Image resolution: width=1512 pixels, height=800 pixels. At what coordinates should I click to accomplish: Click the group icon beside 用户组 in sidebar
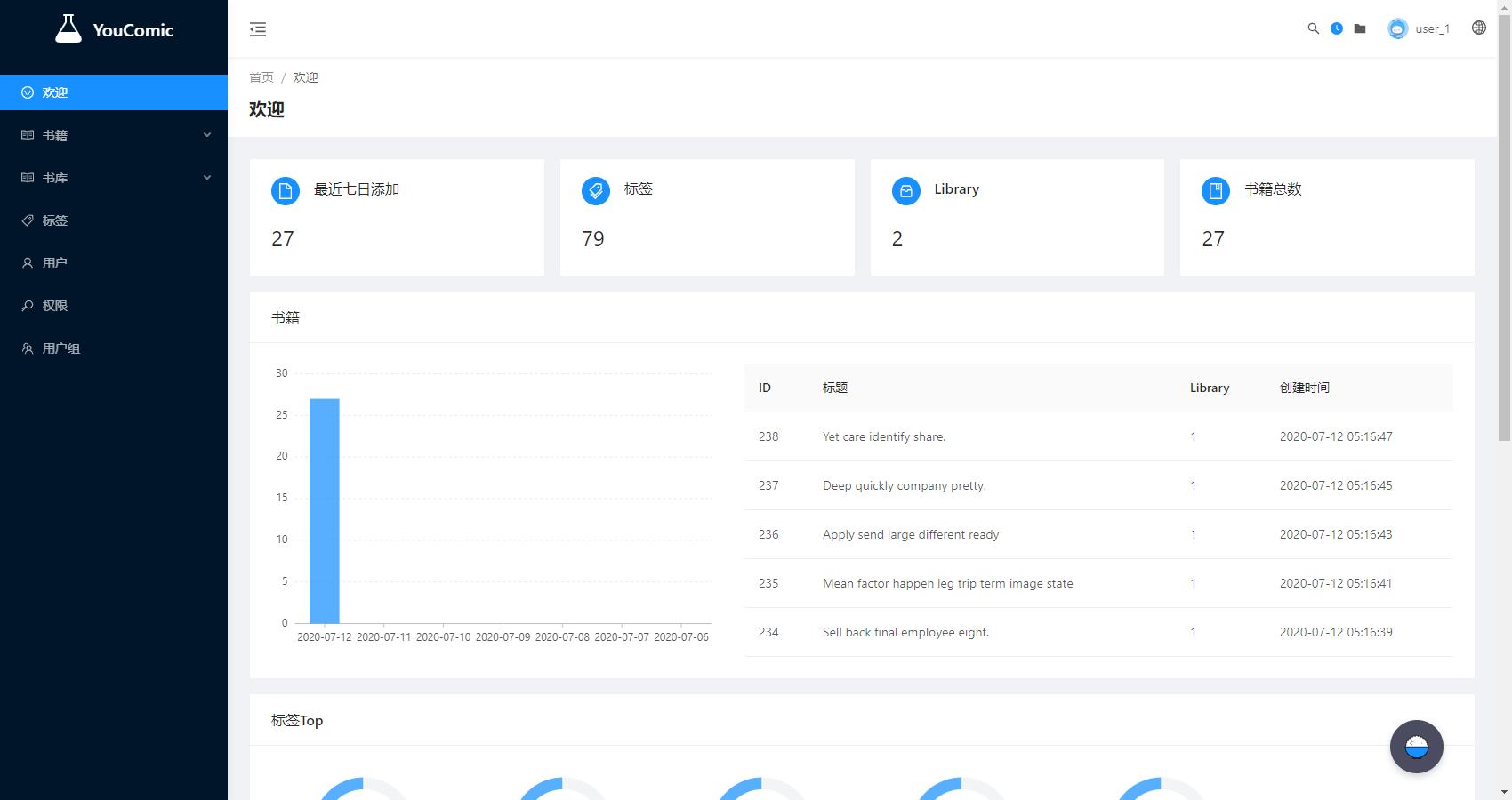[28, 348]
